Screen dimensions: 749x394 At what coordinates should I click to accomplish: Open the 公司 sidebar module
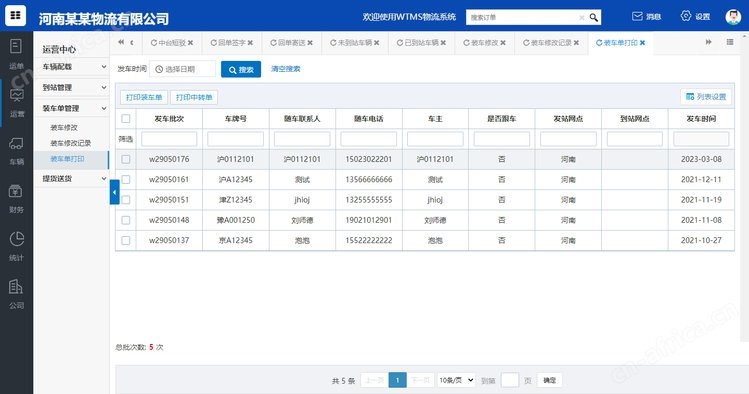[16, 293]
